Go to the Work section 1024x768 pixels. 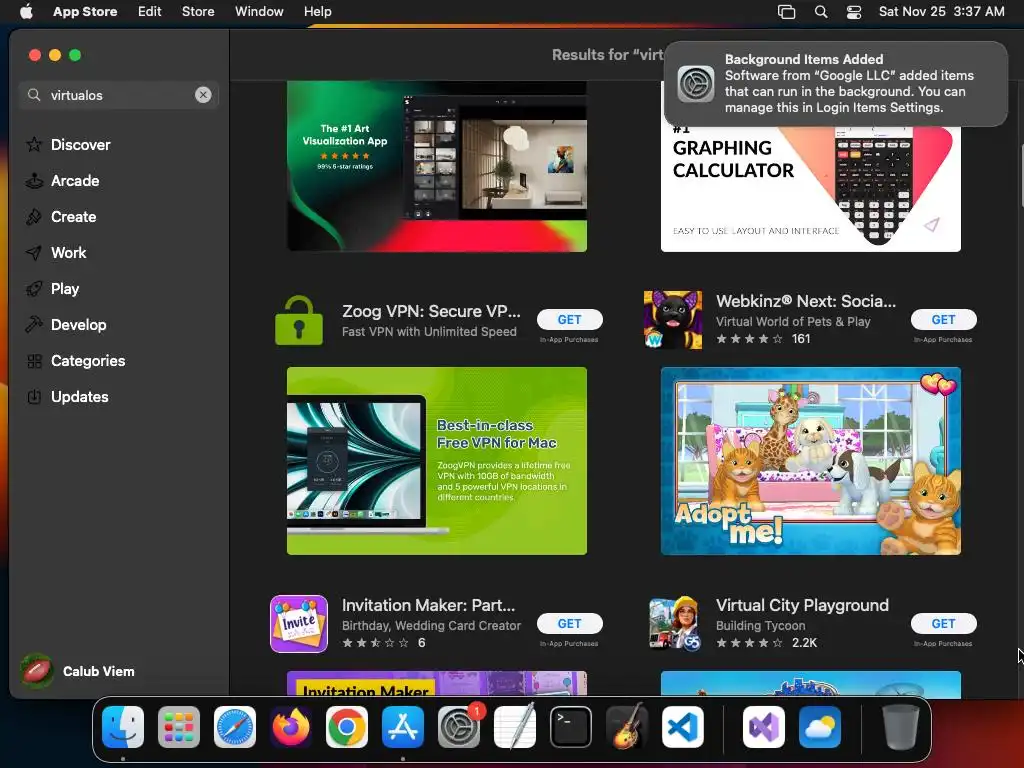coord(56,253)
